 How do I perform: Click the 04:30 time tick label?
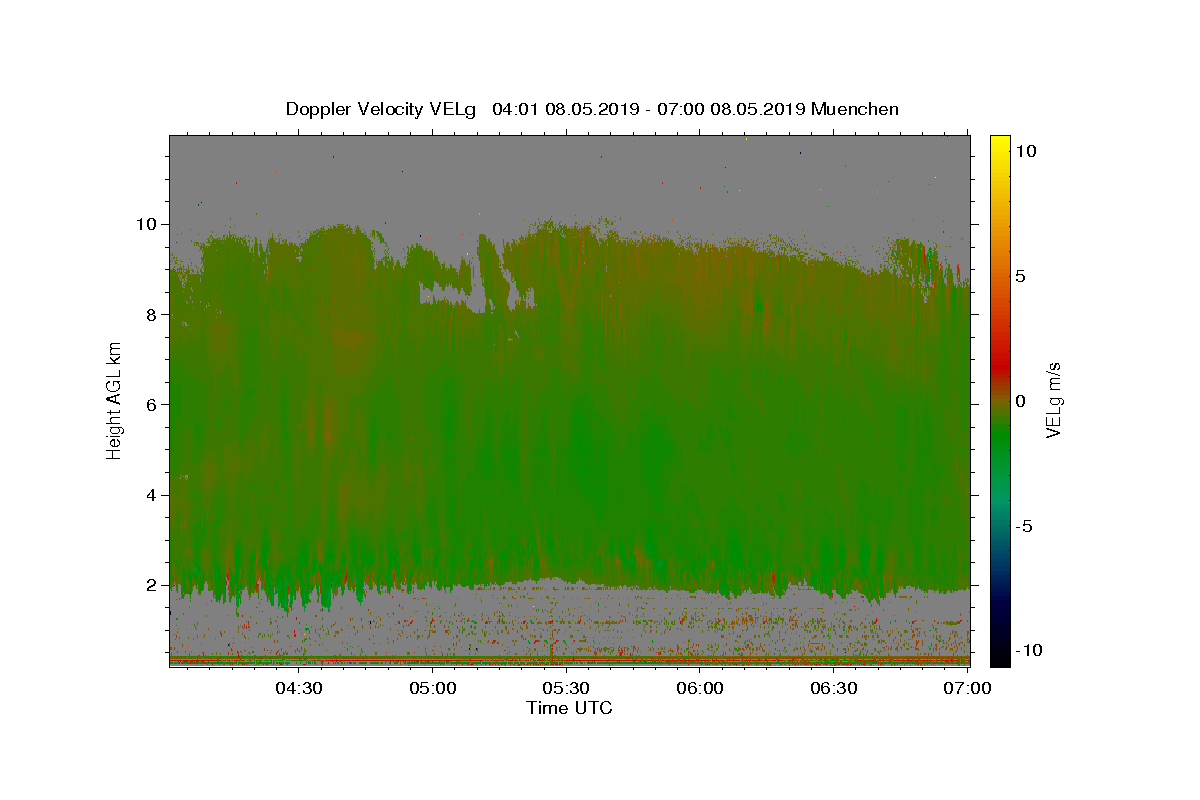pos(299,688)
